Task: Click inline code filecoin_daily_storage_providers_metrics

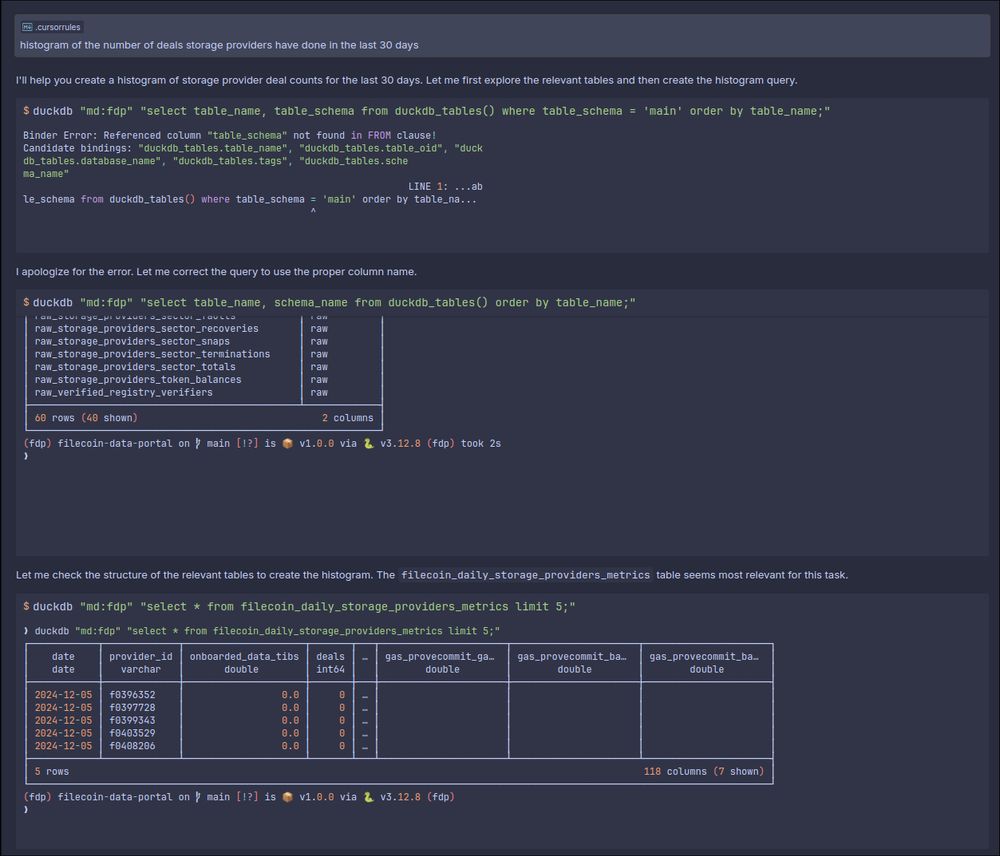Action: [x=526, y=575]
